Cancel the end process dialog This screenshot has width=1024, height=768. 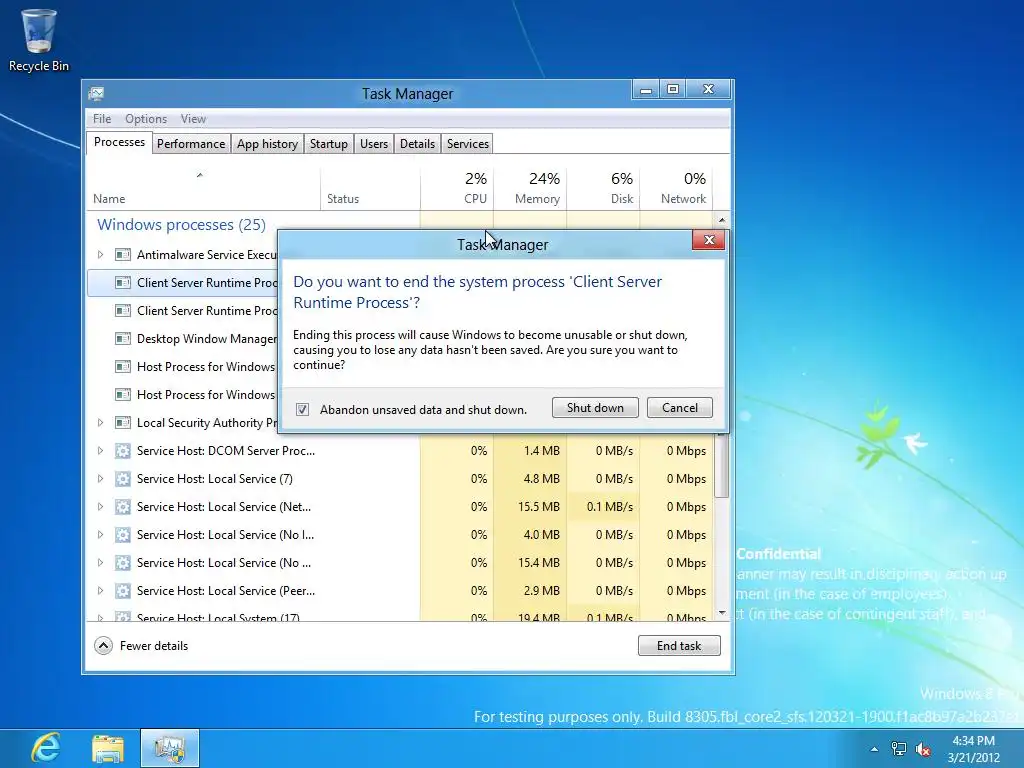679,408
